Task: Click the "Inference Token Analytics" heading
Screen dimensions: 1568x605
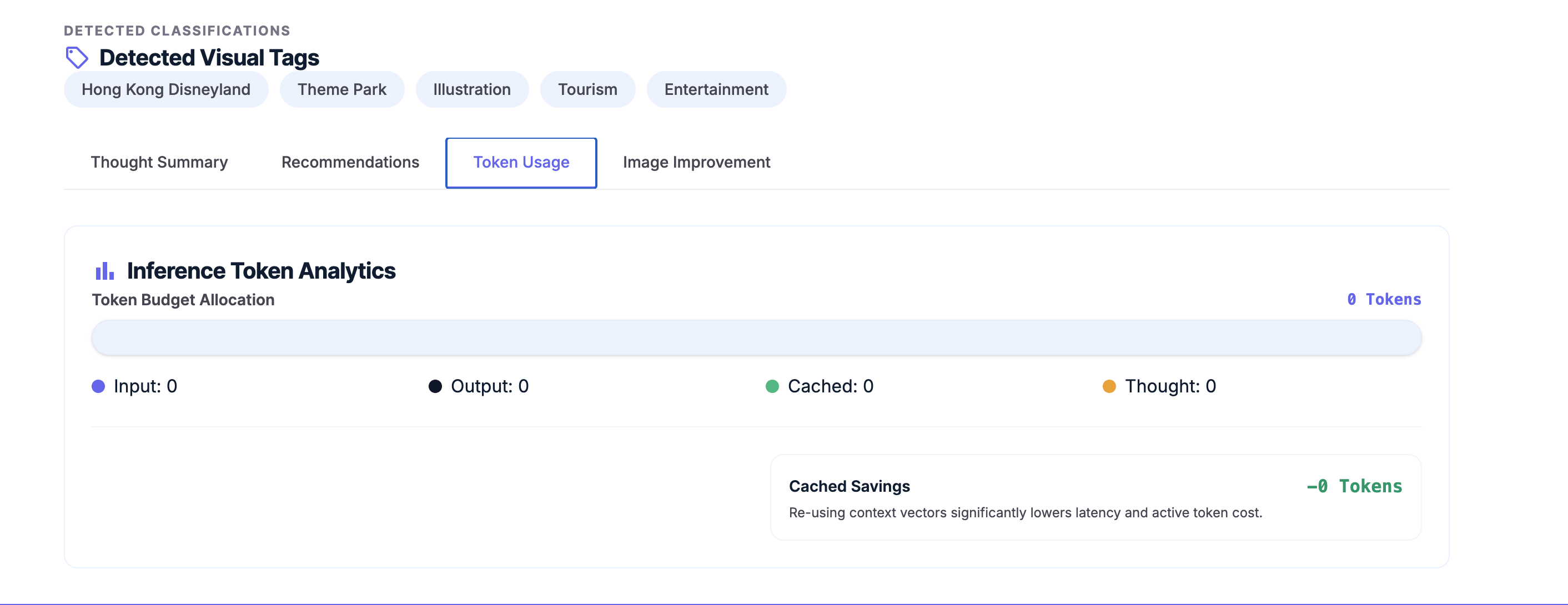Action: click(261, 271)
